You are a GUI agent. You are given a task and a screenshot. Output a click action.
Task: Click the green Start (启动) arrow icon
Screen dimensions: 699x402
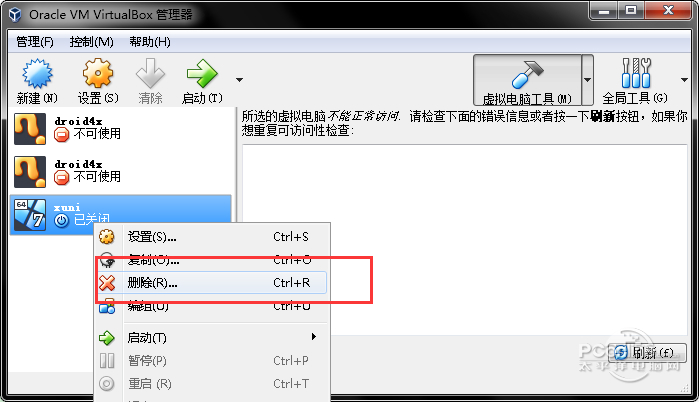tap(202, 73)
